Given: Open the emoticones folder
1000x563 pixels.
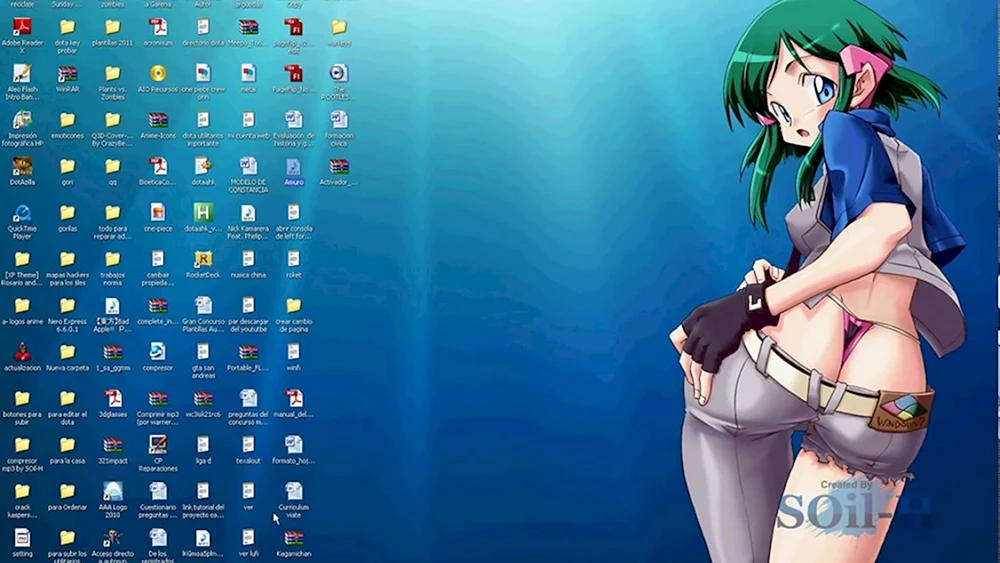Looking at the screenshot, I should [68, 121].
